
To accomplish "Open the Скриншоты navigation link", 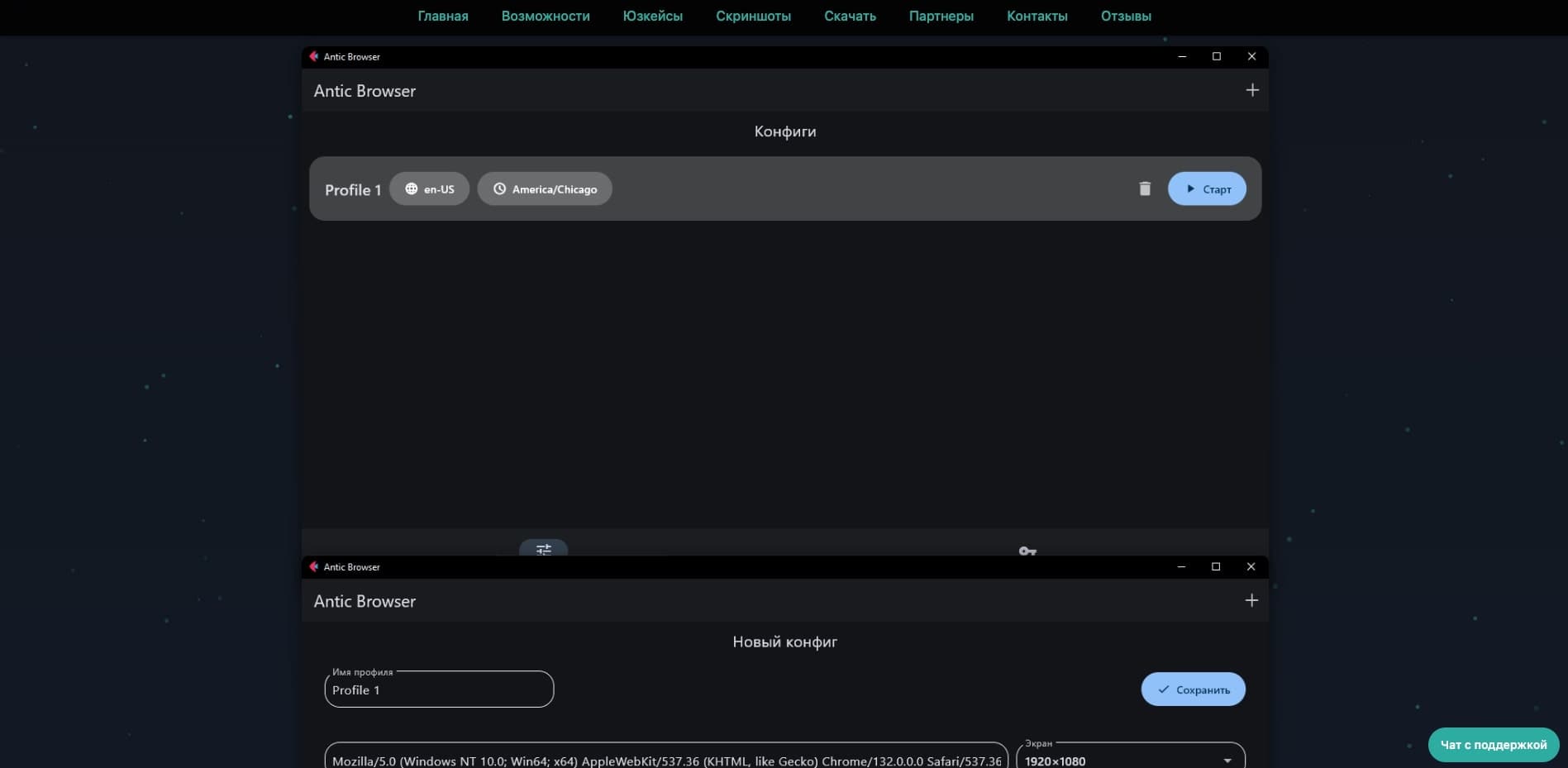I will [752, 16].
